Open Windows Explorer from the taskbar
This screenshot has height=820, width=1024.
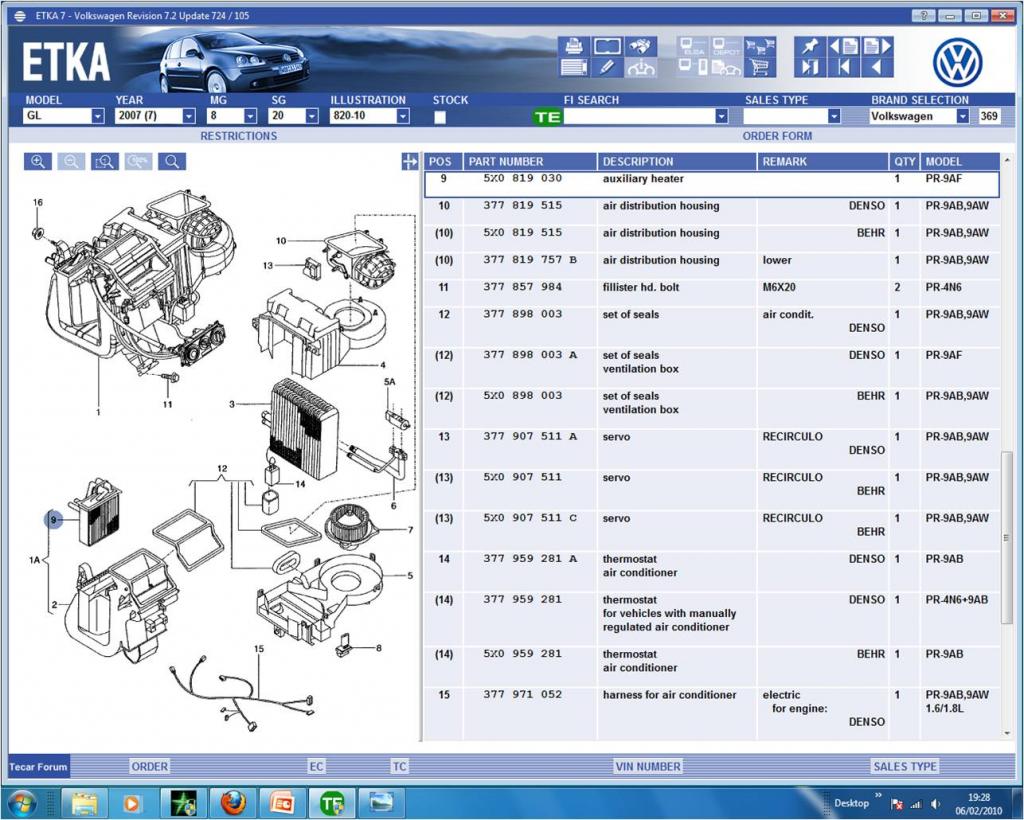click(x=84, y=802)
